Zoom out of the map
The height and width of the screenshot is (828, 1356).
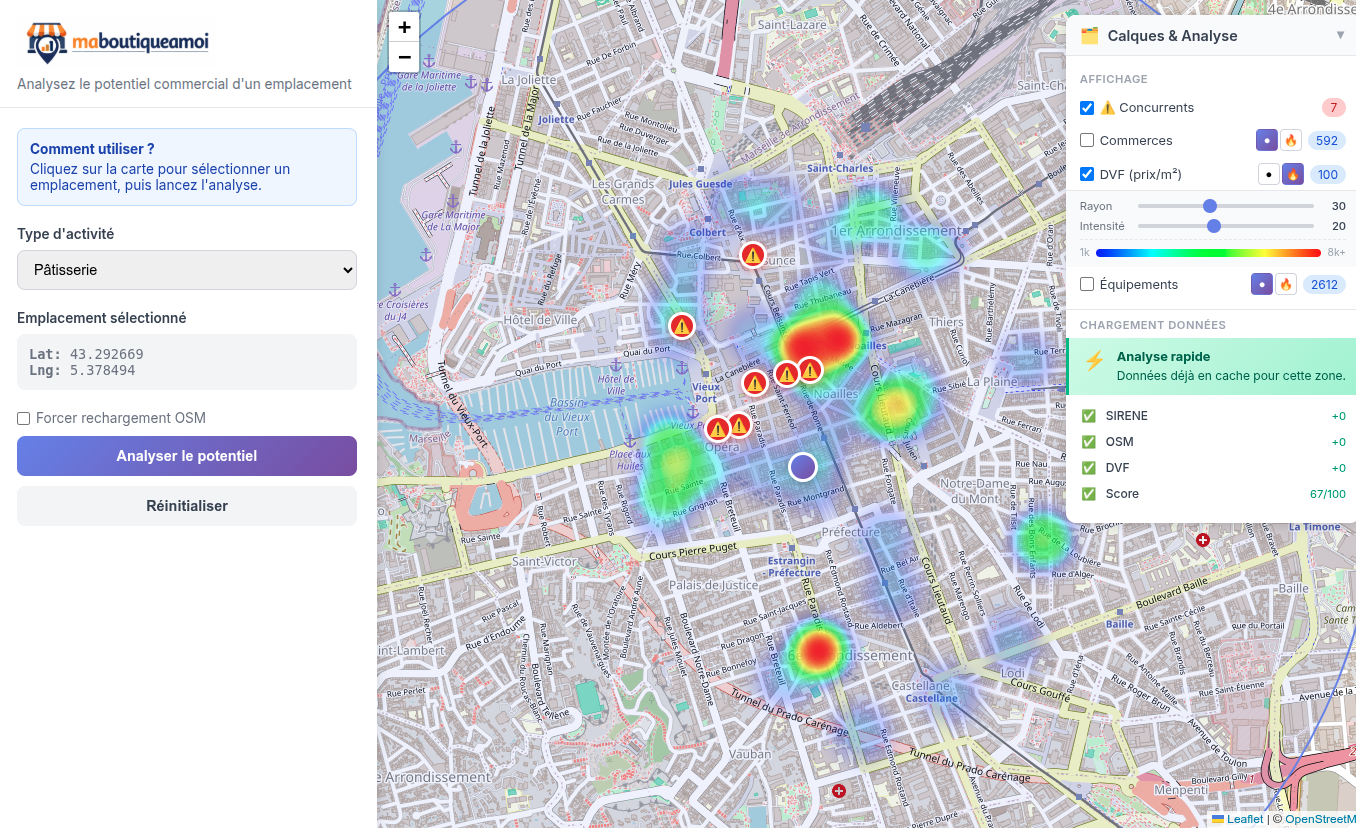coord(404,57)
